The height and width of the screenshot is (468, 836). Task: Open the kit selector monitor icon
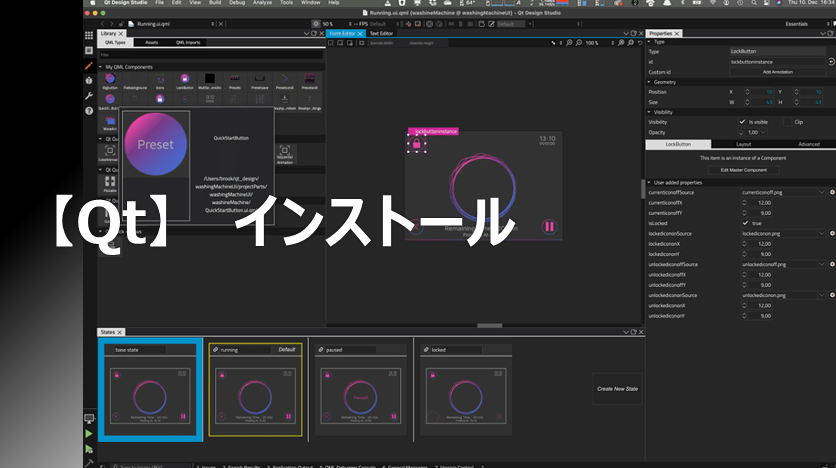click(x=89, y=418)
